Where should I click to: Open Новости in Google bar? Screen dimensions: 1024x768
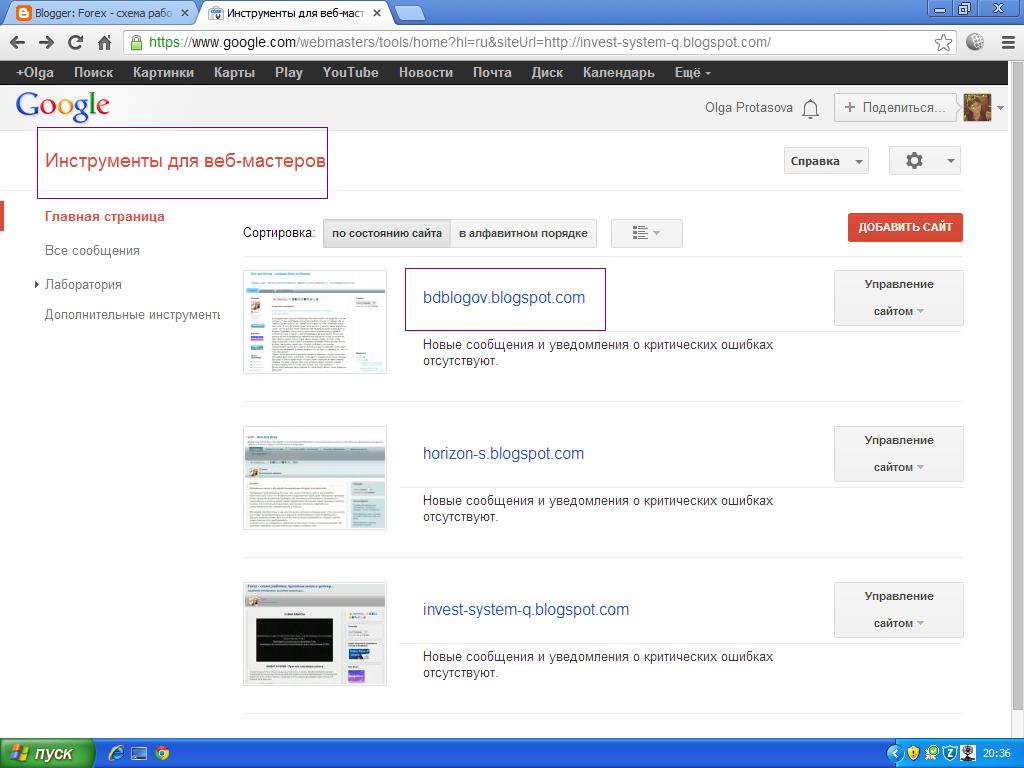point(426,72)
